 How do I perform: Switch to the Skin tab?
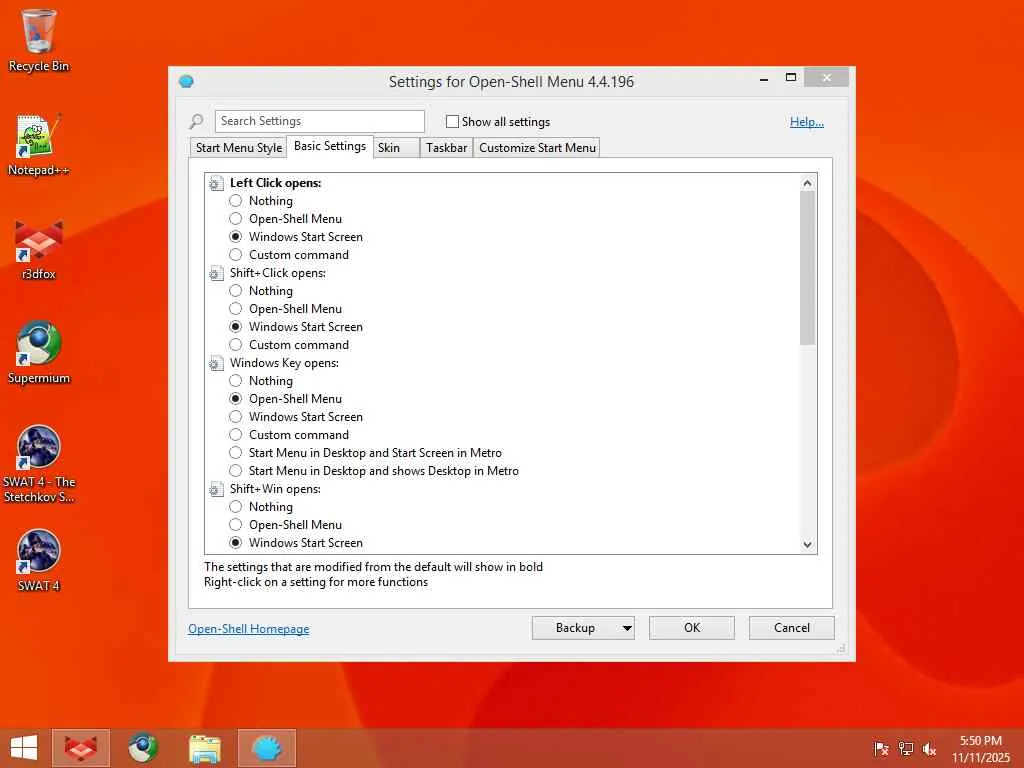pos(396,148)
